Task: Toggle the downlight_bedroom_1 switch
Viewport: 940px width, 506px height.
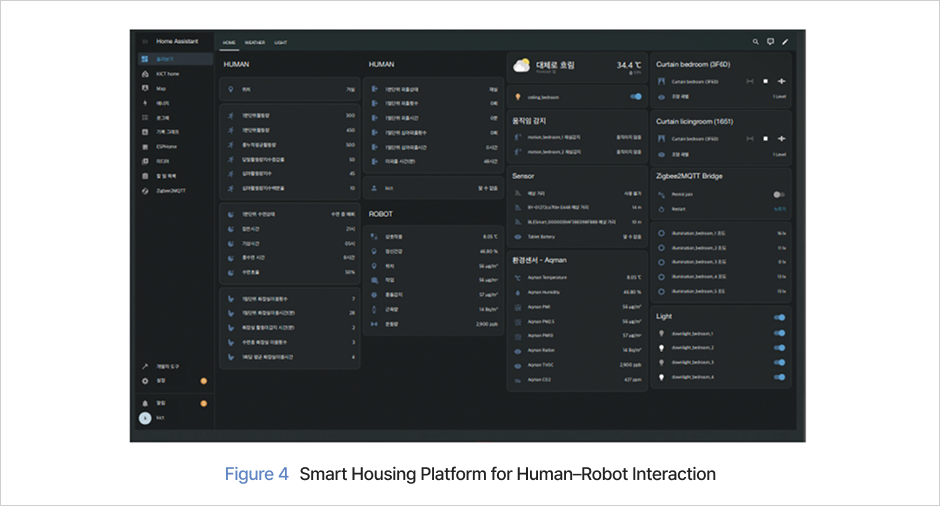Action: pos(779,333)
